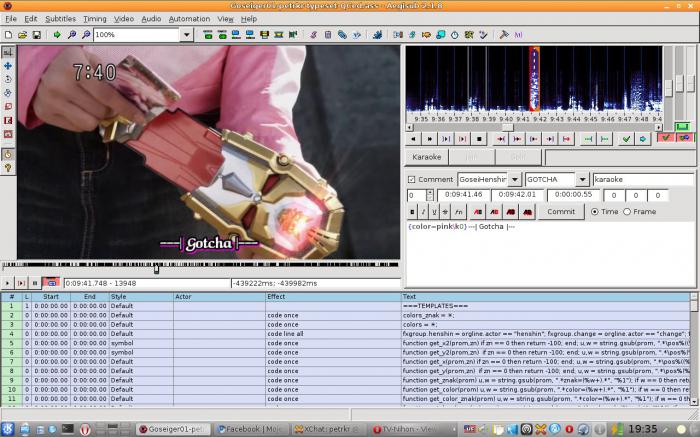
Task: Open the File menu
Action: pos(11,19)
